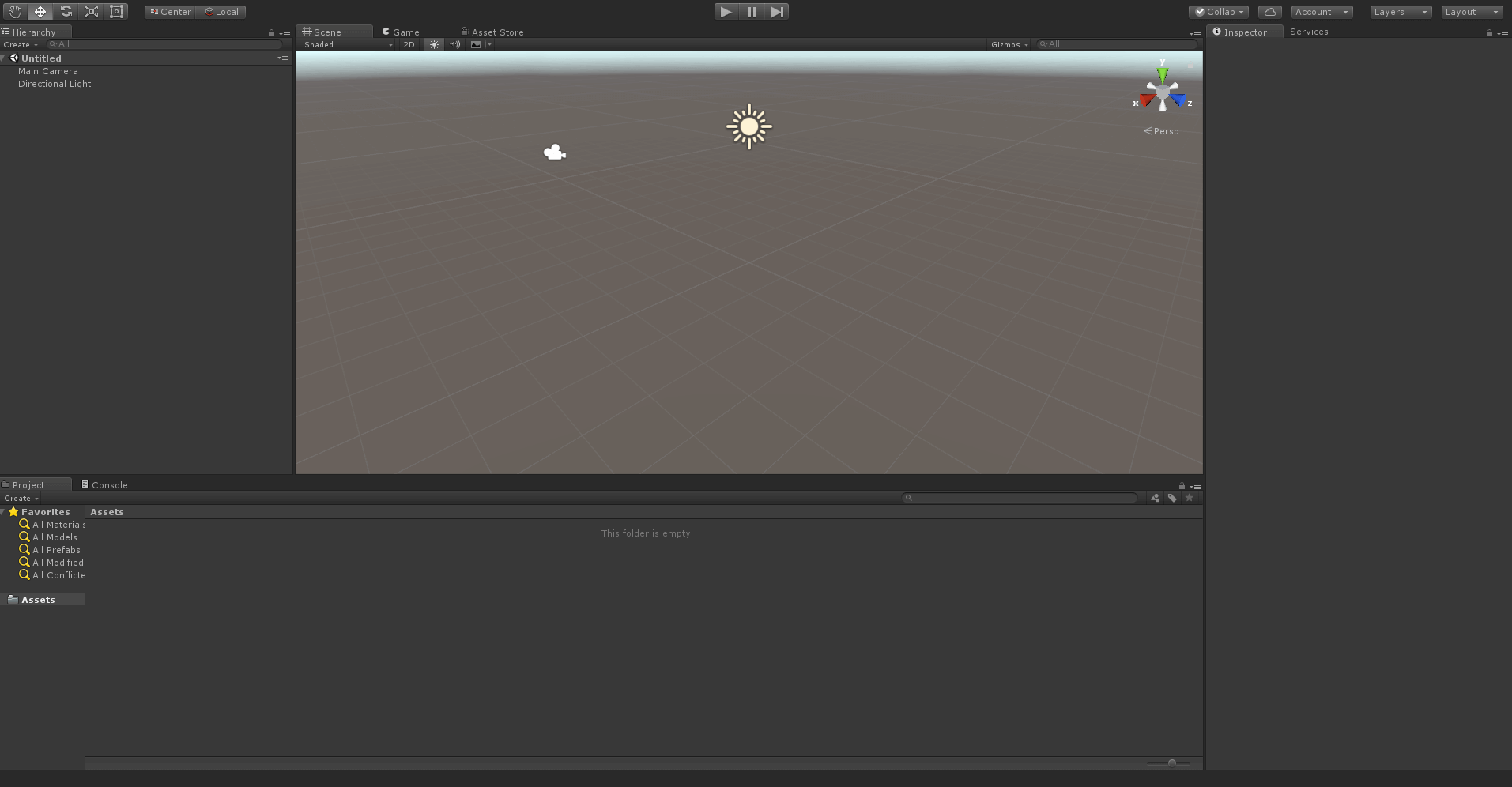The width and height of the screenshot is (1512, 787).
Task: Lock the Inspector panel
Action: point(1489,33)
